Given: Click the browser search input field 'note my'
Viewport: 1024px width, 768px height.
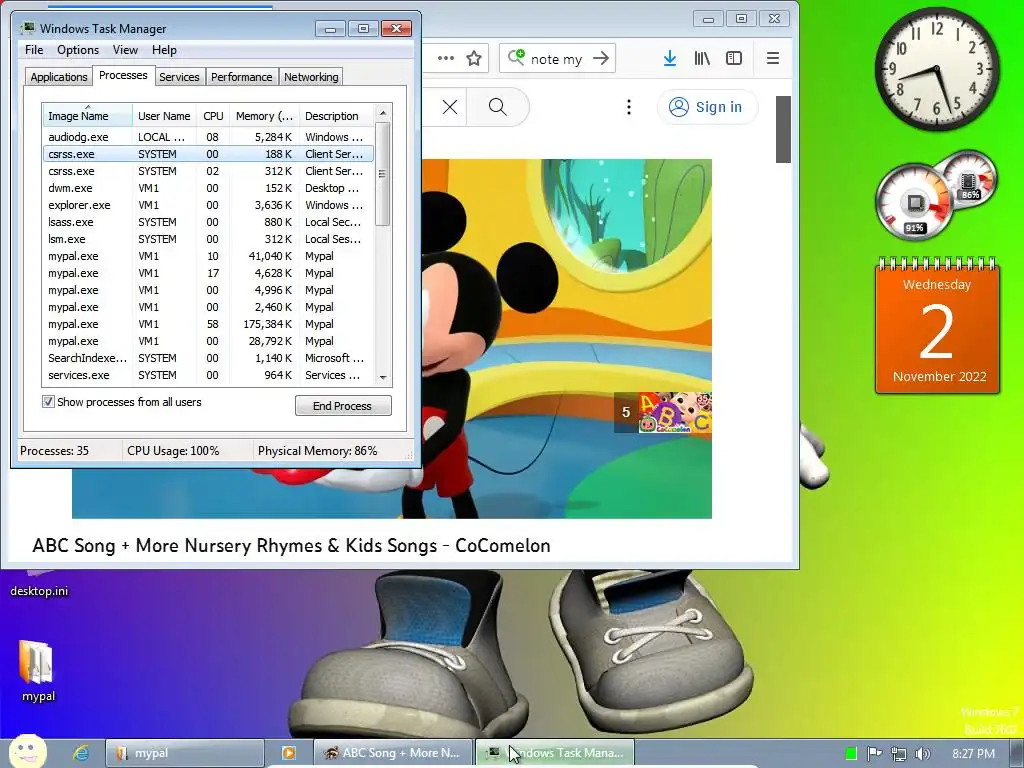Looking at the screenshot, I should pos(555,59).
